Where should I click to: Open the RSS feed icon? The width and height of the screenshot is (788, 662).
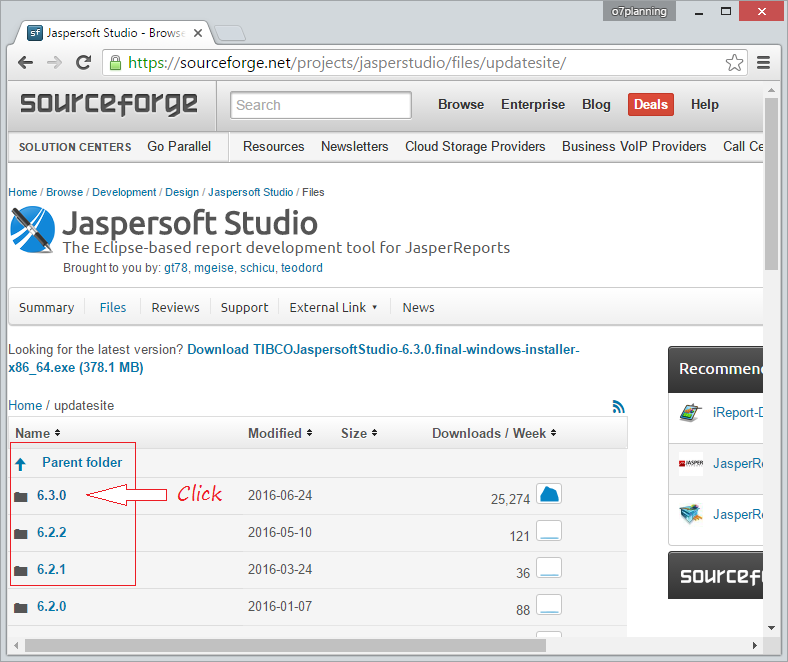[x=618, y=406]
